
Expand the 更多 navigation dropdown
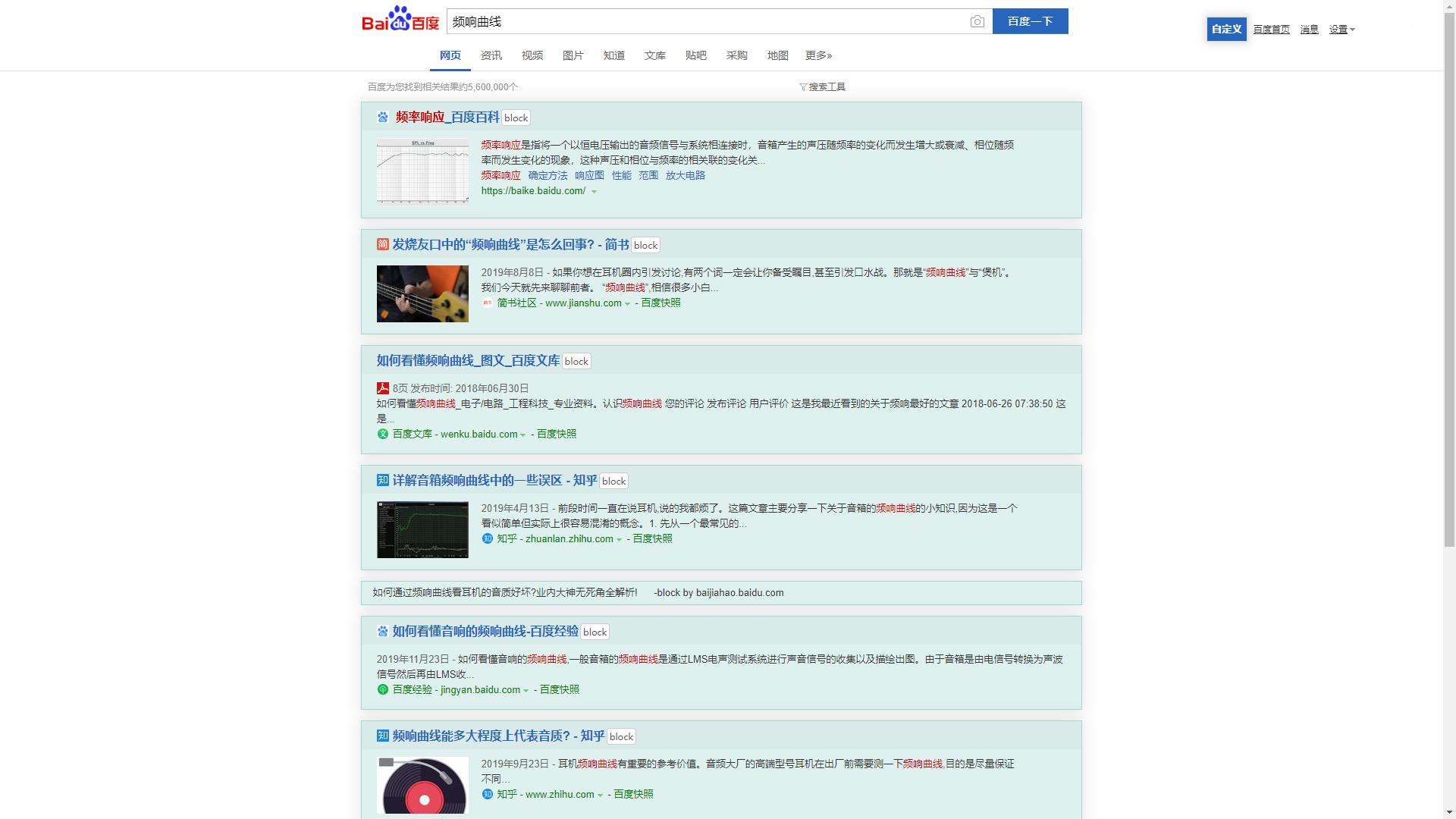pos(818,55)
